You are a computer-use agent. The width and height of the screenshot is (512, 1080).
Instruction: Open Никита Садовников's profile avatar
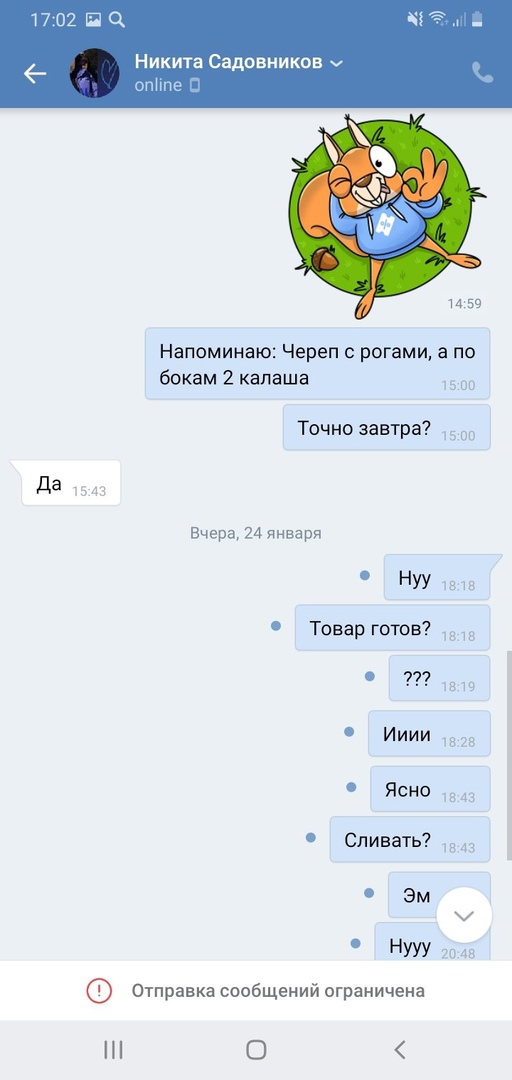coord(94,73)
